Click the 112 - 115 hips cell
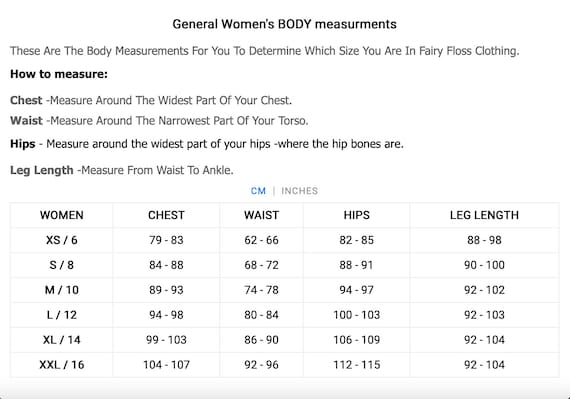The height and width of the screenshot is (399, 570). (357, 364)
